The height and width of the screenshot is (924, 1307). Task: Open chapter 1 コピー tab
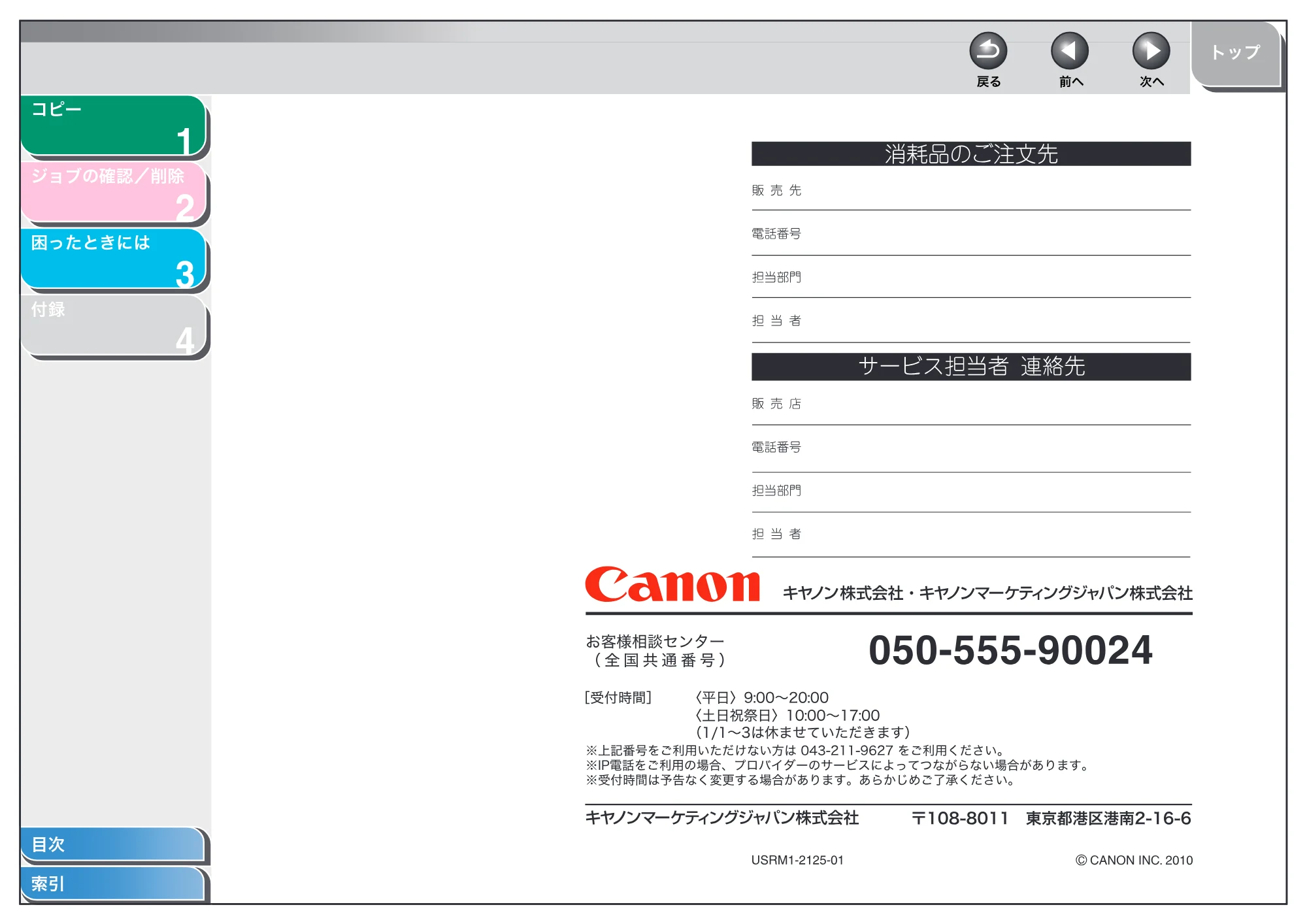[x=114, y=125]
